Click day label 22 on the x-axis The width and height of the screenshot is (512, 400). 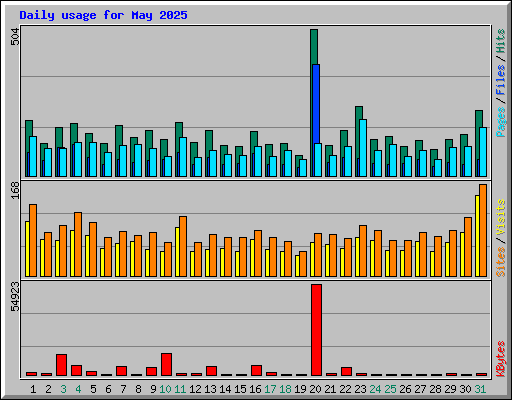[345, 389]
